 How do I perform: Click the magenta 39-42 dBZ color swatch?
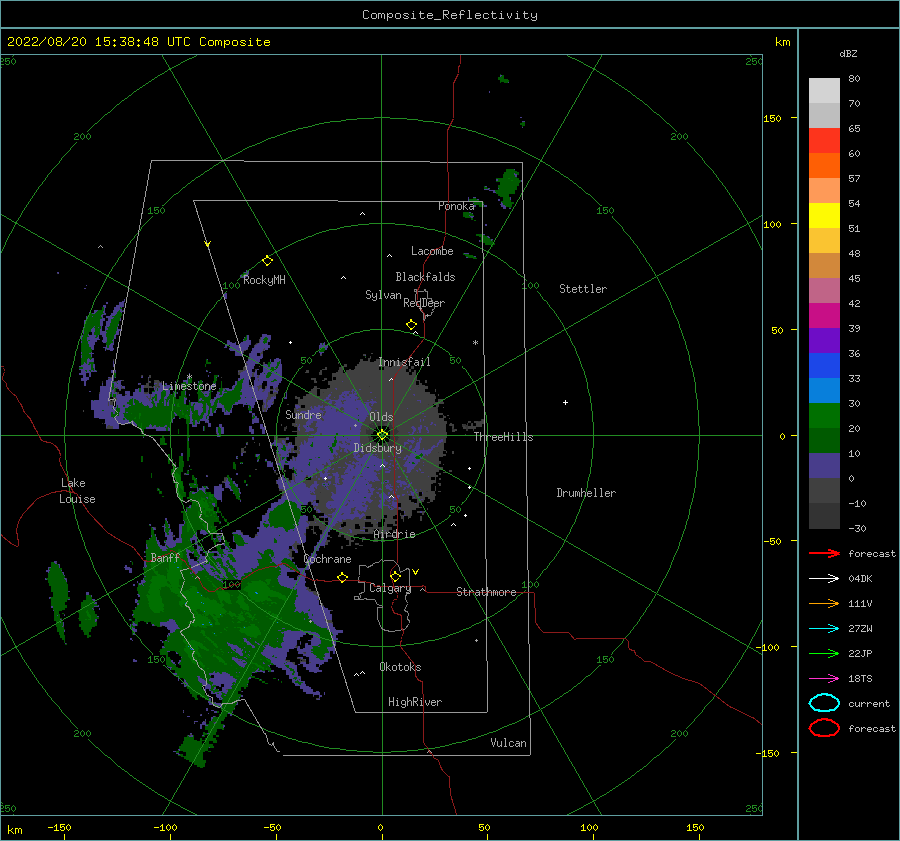824,316
